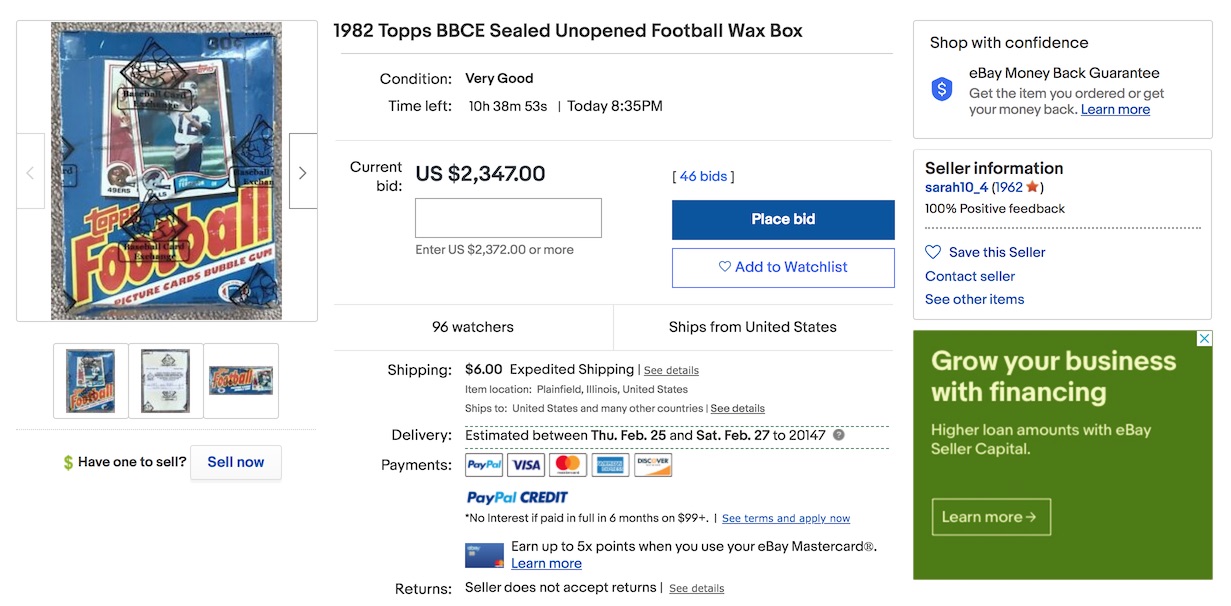This screenshot has width=1231, height=606.
Task: Click the Visa card icon
Action: [x=526, y=465]
